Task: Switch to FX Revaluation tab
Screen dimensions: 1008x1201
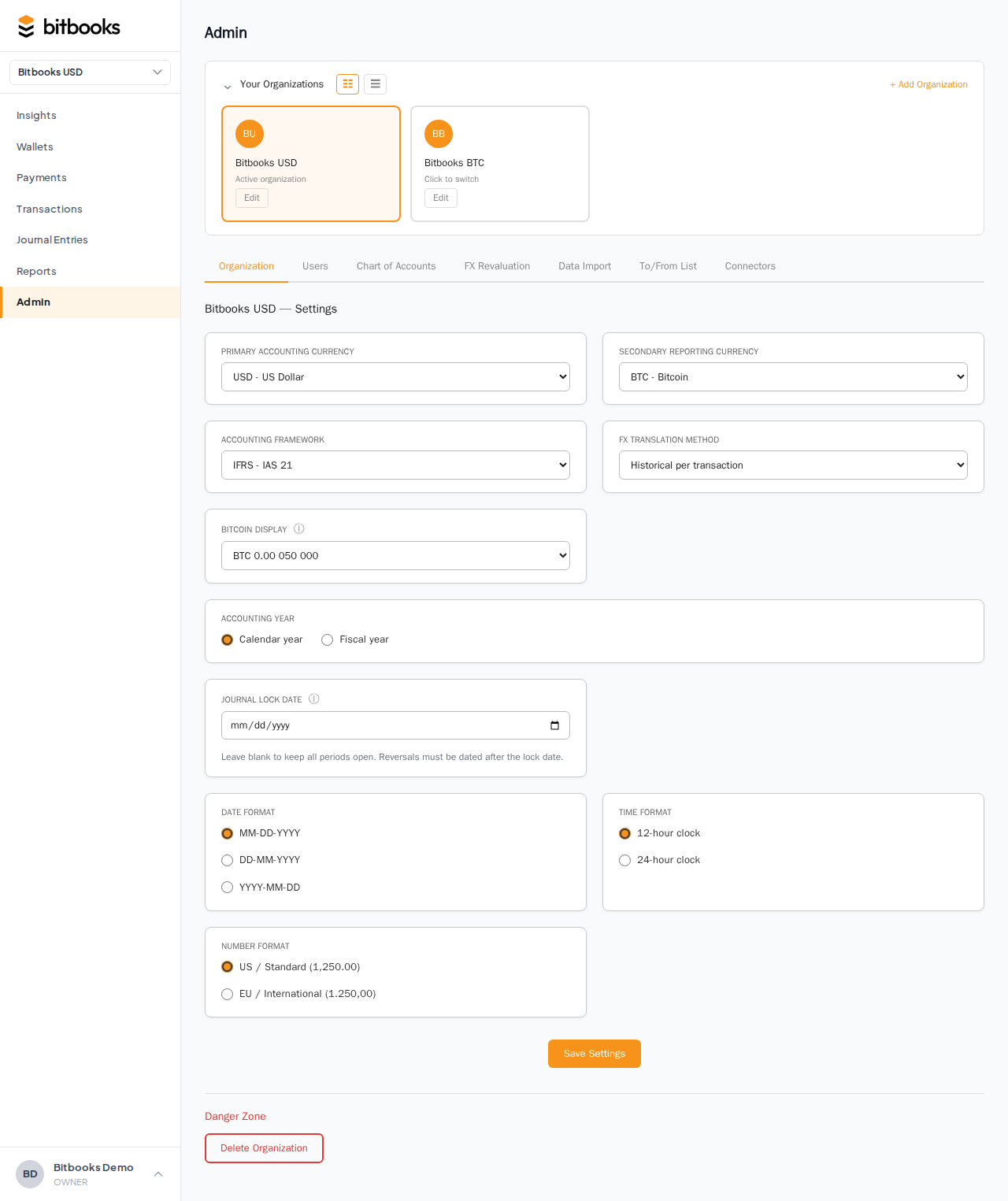Action: pyautogui.click(x=497, y=266)
